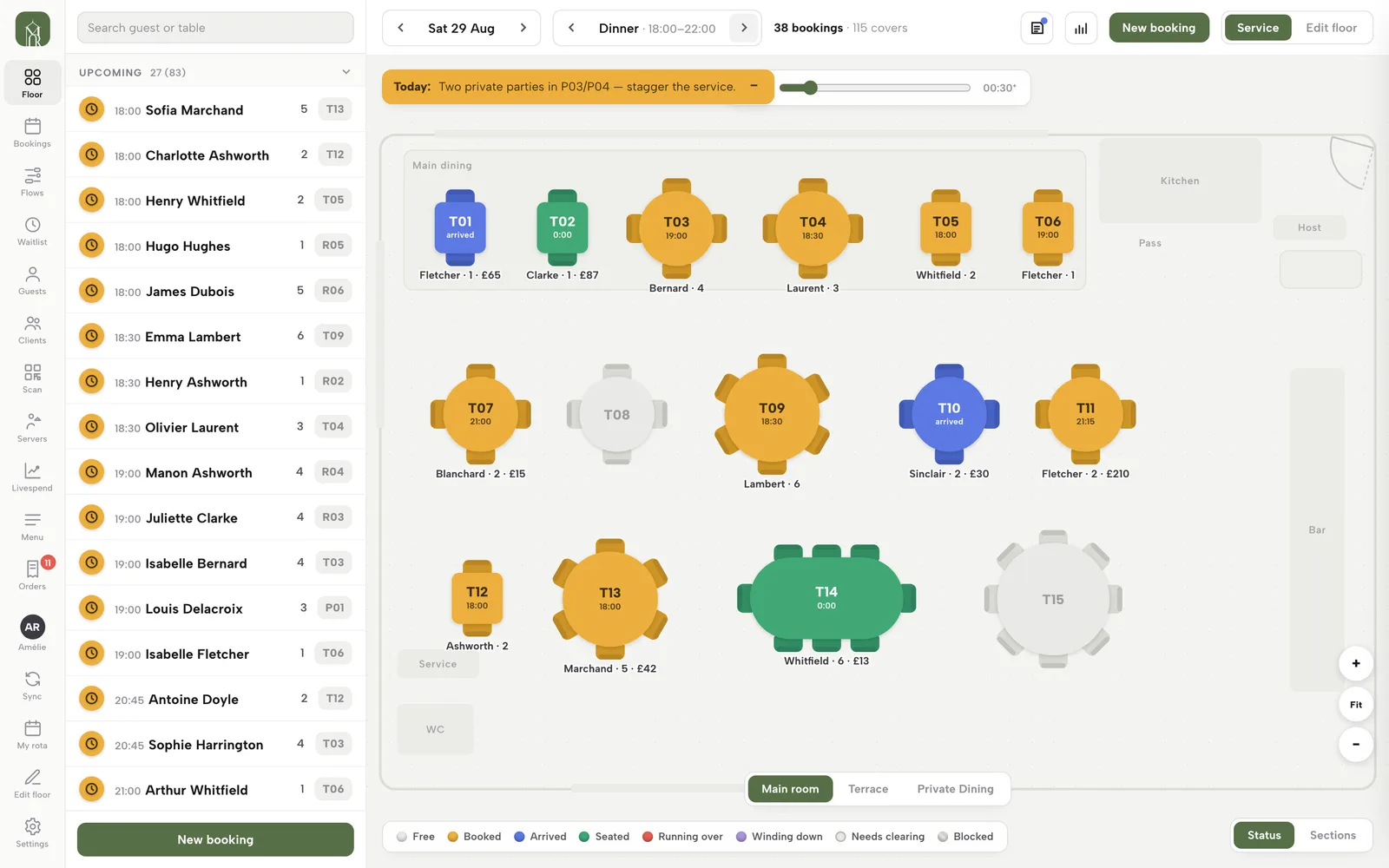Switch to Edit floor mode
1389x868 pixels.
point(1331,28)
